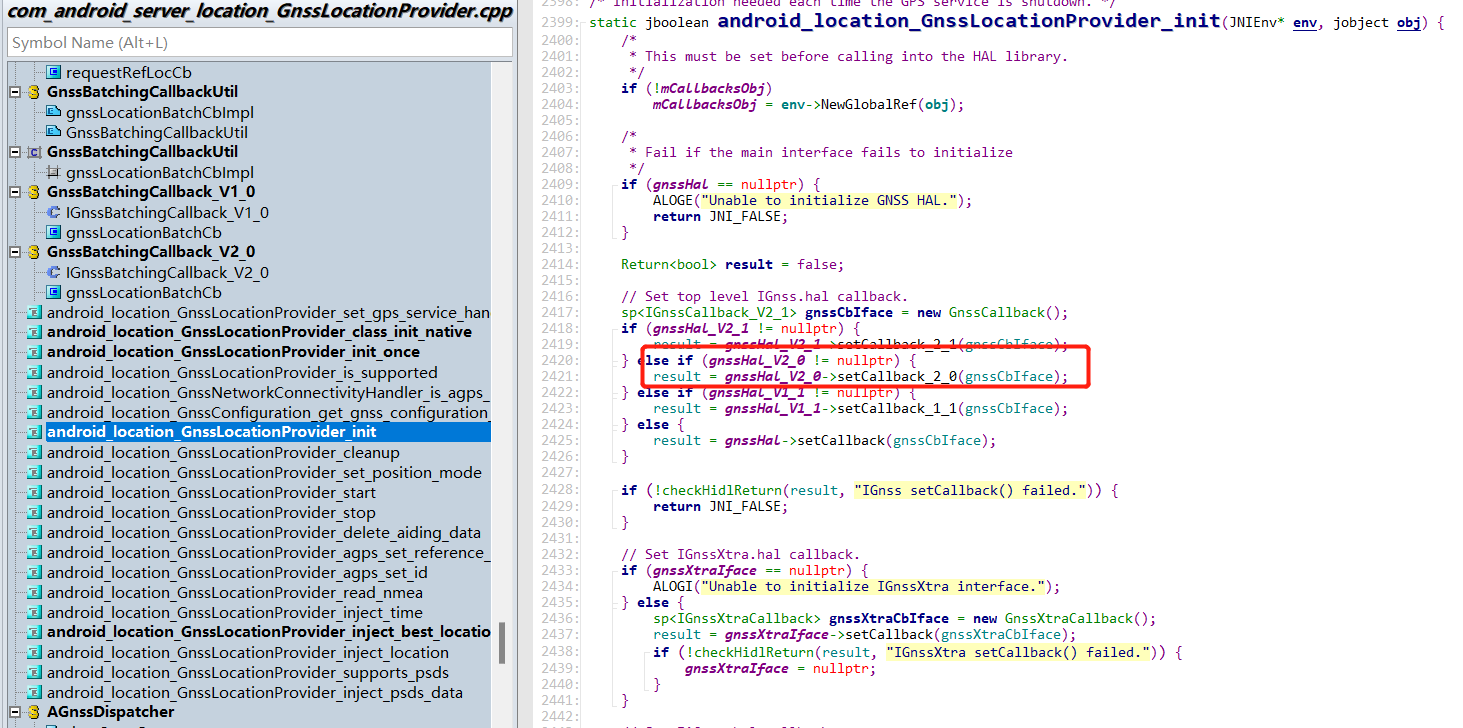Click the ALOGE 'Unable to initialize GNSS HAL.' line
The image size is (1463, 728).
click(x=812, y=200)
